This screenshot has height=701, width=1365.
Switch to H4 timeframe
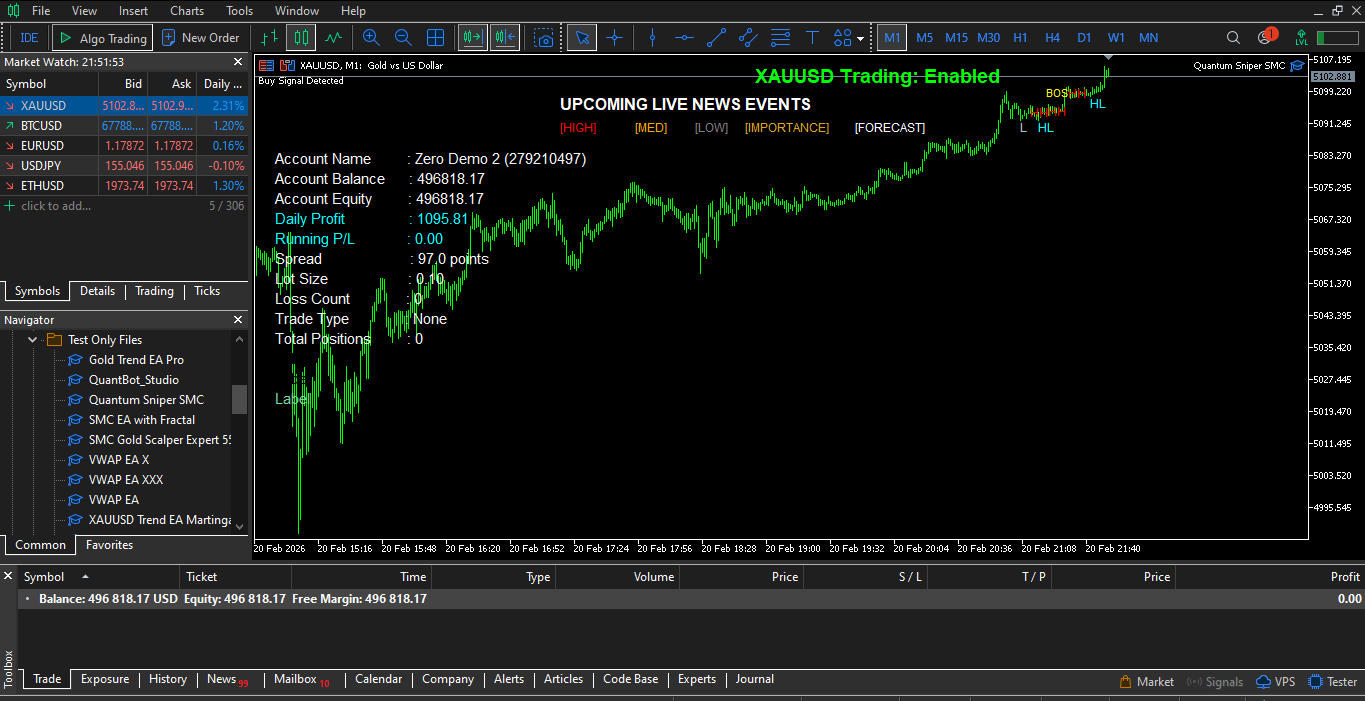tap(1052, 38)
